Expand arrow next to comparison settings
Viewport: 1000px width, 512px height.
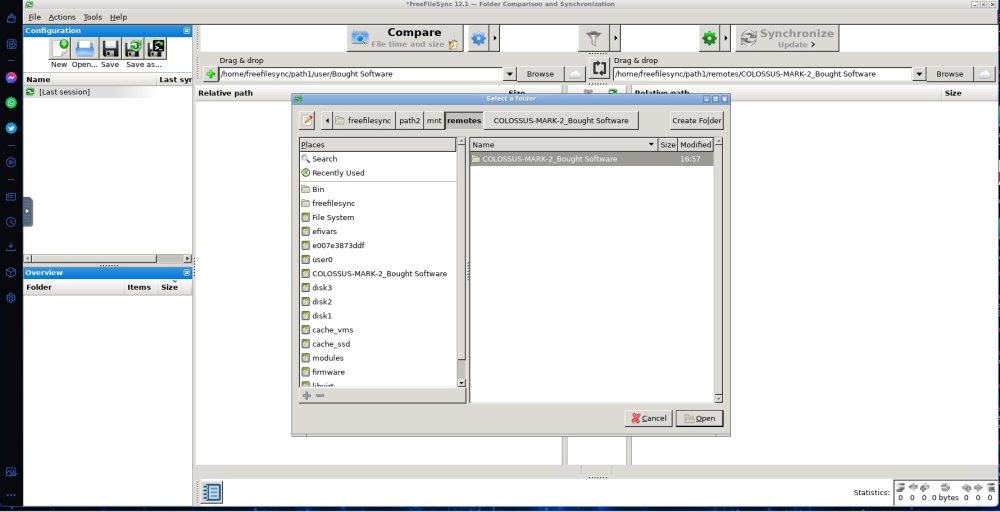click(495, 39)
